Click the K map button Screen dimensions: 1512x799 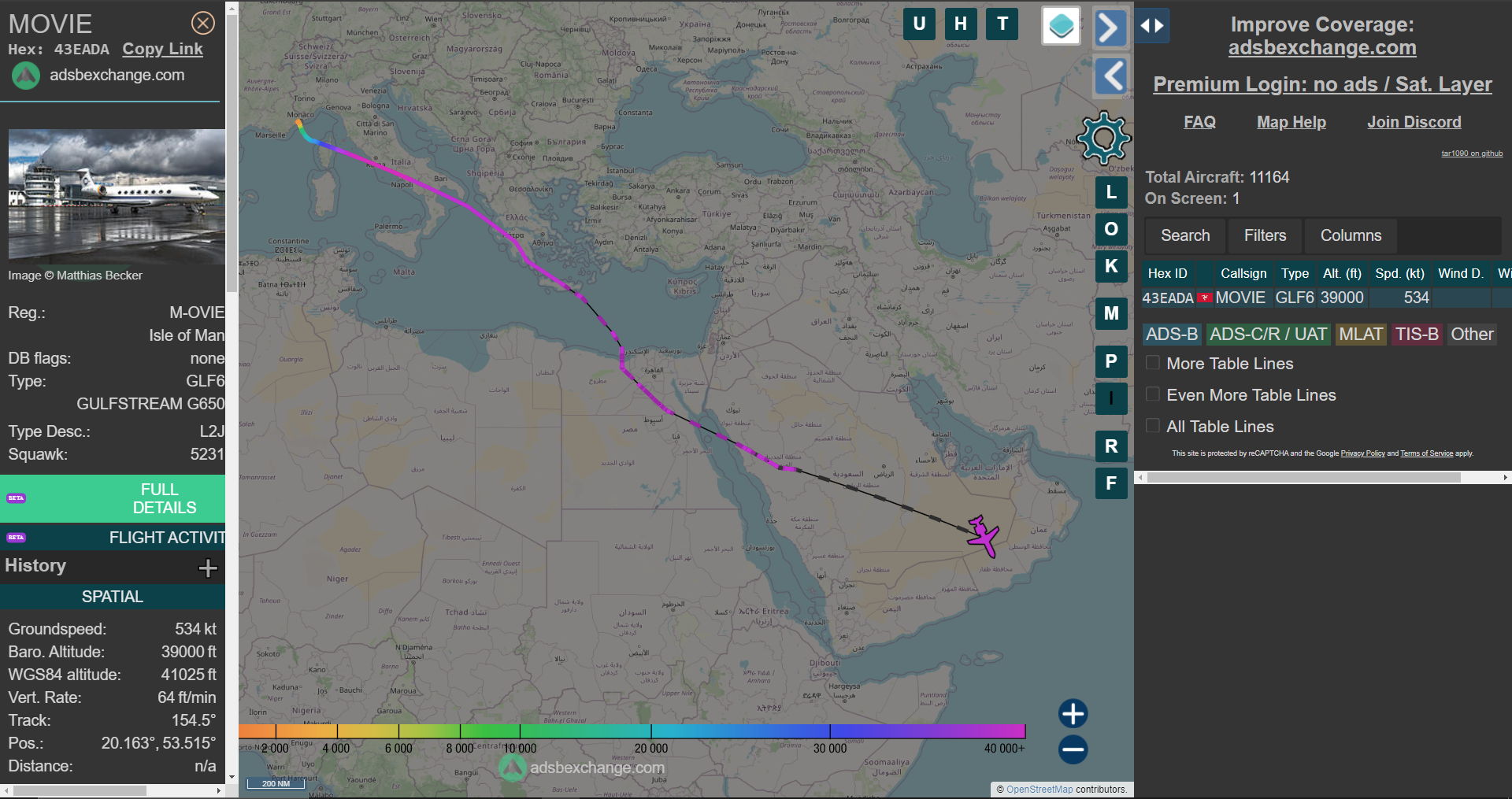(x=1111, y=266)
